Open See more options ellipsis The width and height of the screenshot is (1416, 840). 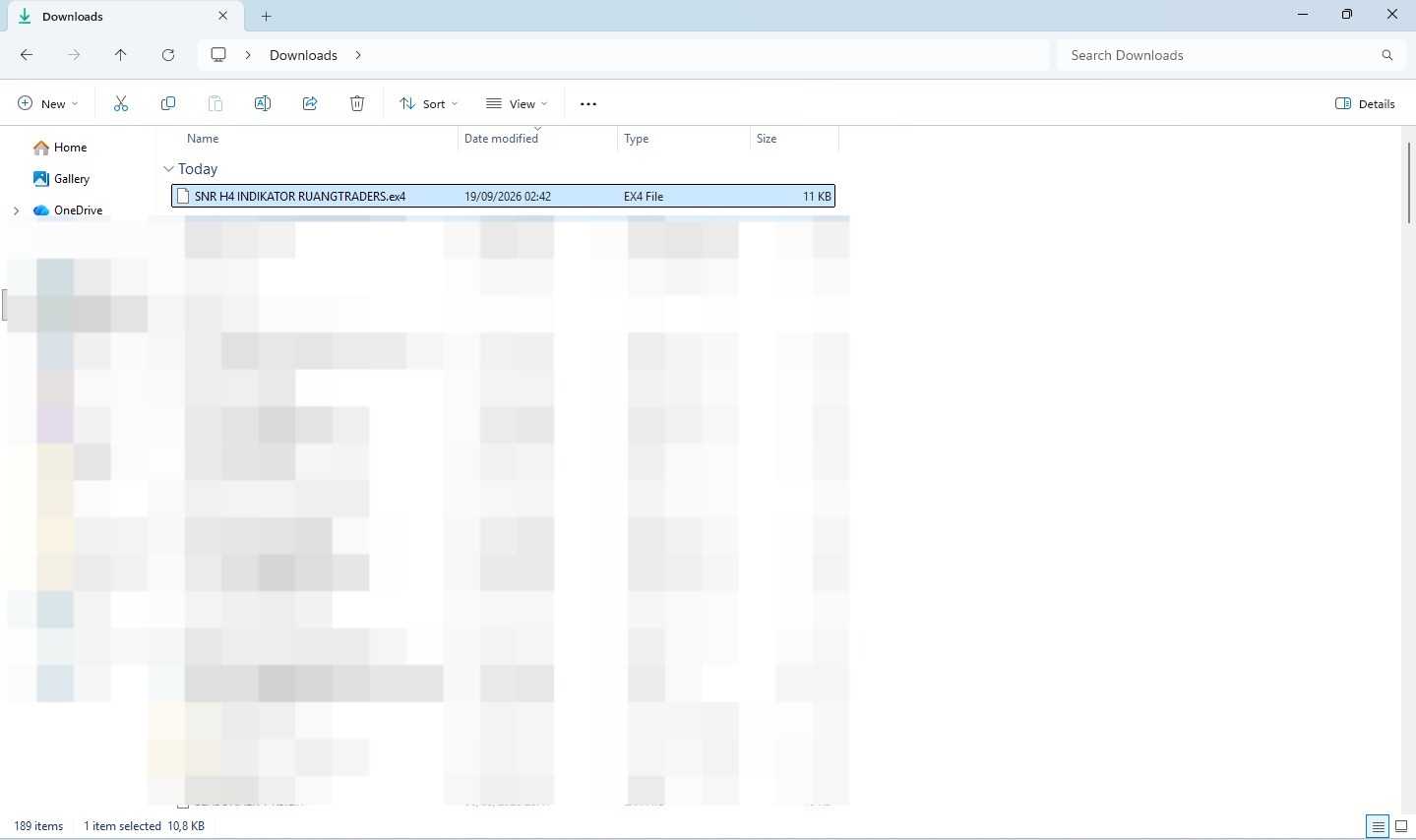tap(588, 103)
